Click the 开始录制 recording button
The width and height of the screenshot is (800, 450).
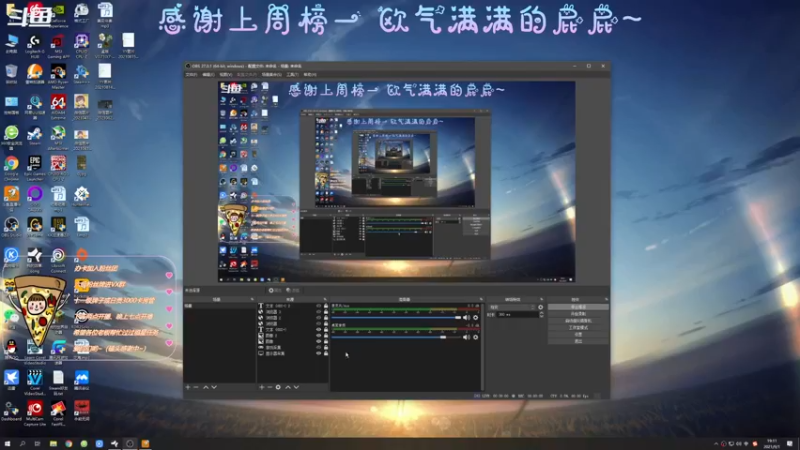pyautogui.click(x=578, y=314)
